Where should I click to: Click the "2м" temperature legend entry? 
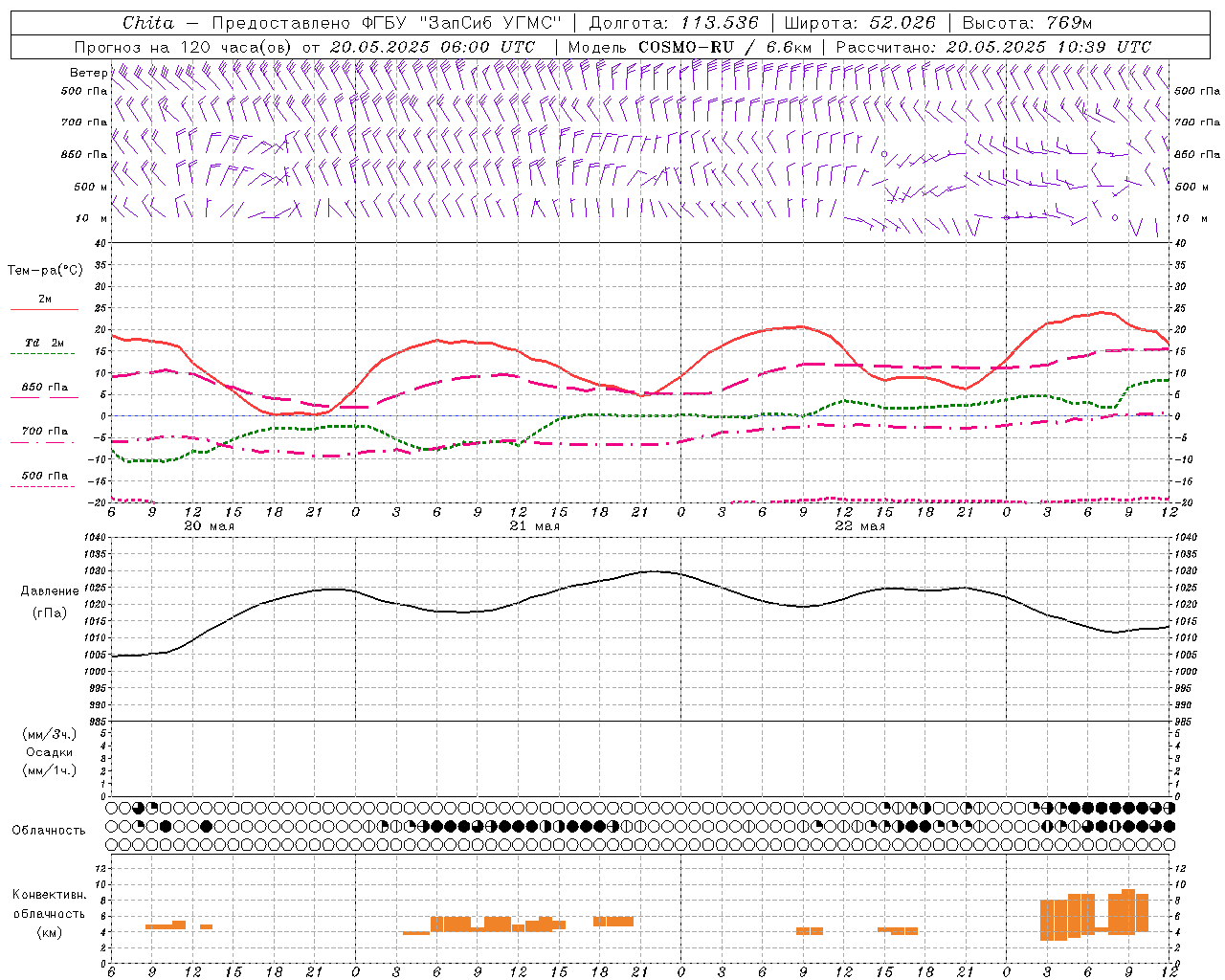(45, 299)
